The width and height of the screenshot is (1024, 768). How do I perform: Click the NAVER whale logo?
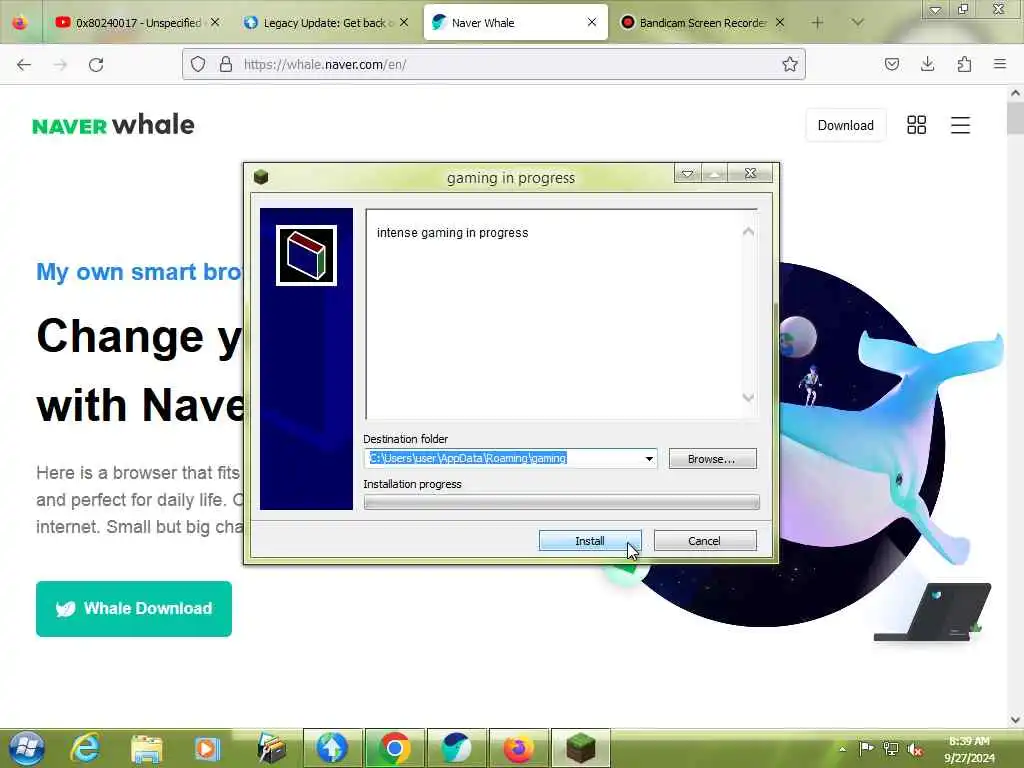coord(114,124)
